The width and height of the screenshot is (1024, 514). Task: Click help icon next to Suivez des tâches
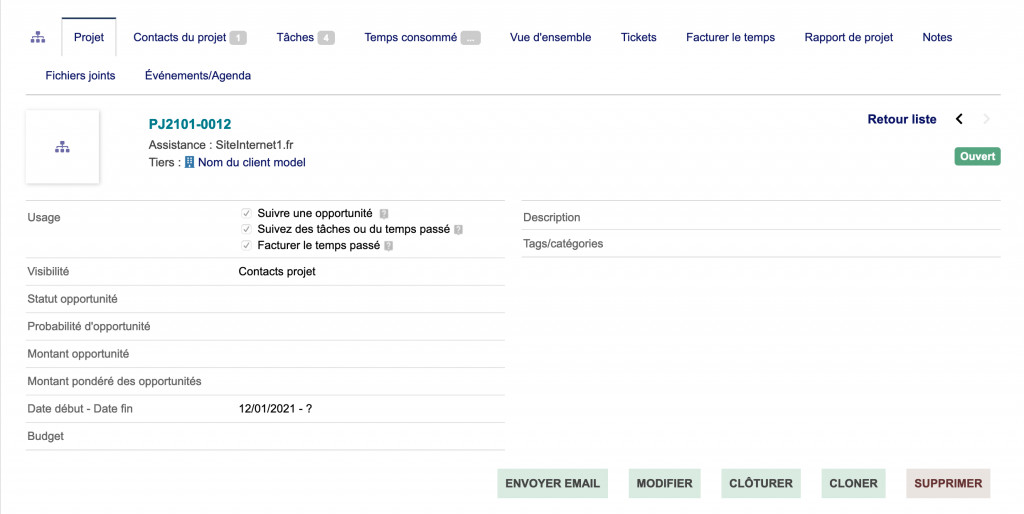pyautogui.click(x=459, y=230)
